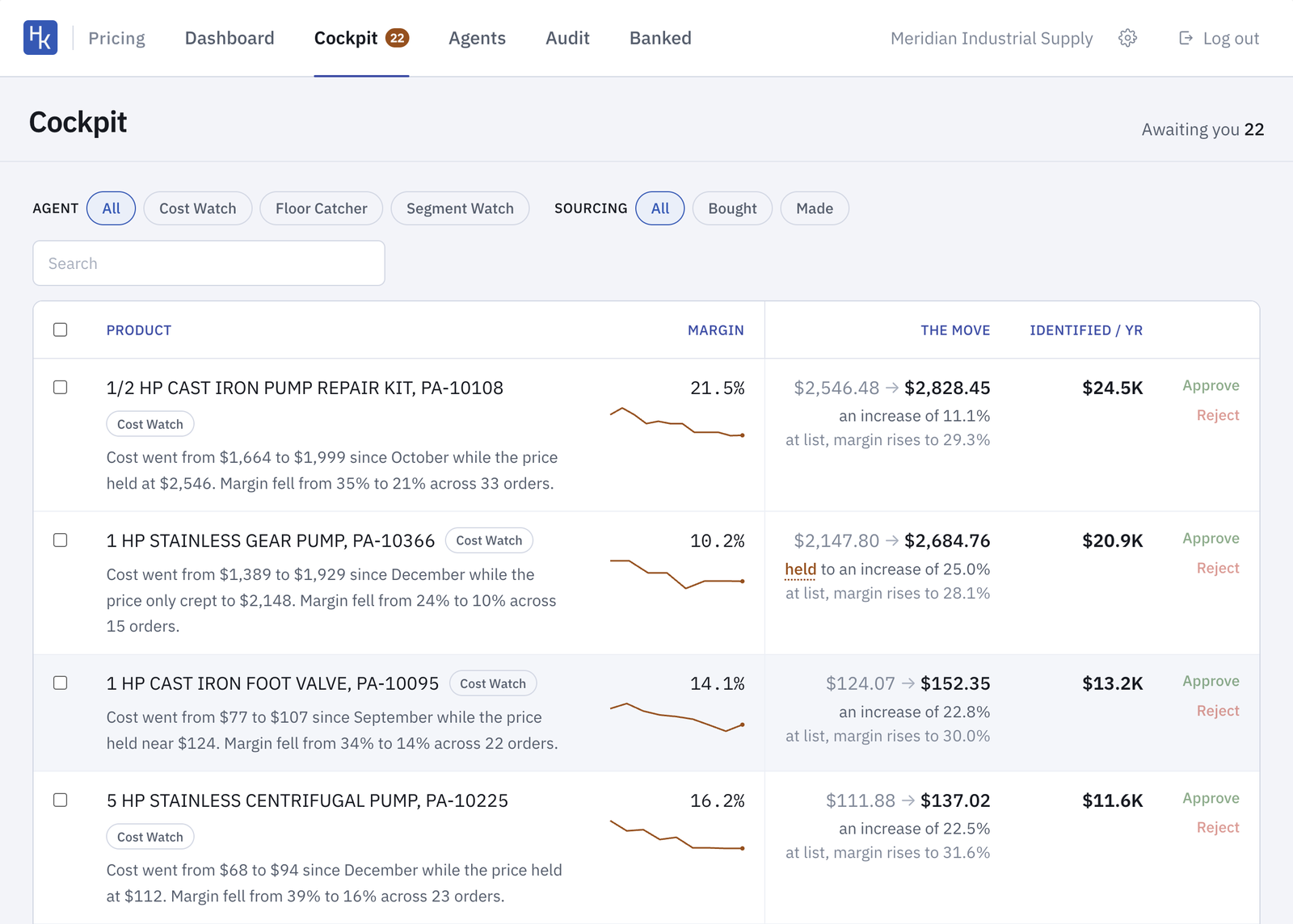Filter sourcing by Made
1293x924 pixels.
815,208
